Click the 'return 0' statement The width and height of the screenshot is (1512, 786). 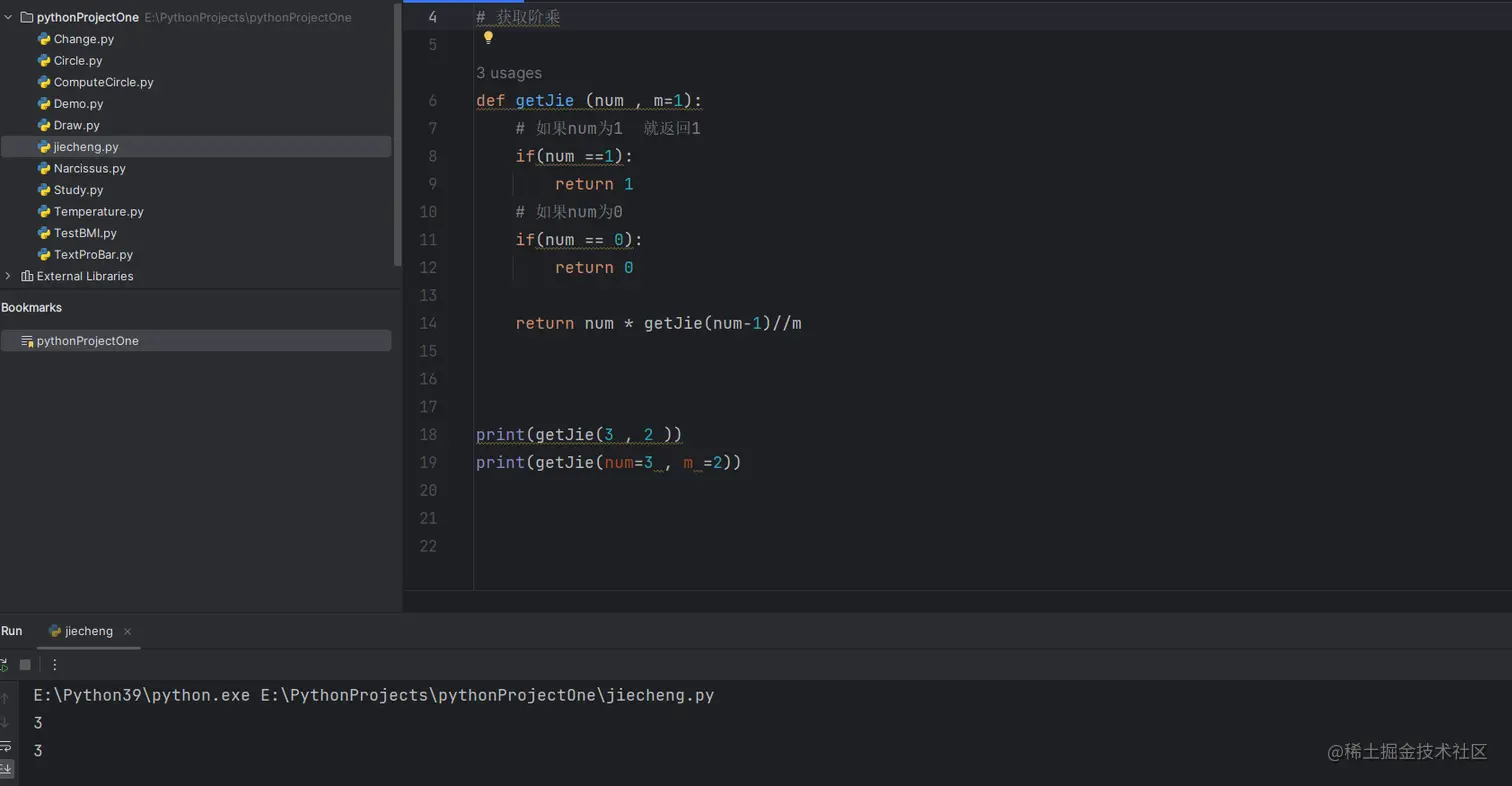coord(594,268)
